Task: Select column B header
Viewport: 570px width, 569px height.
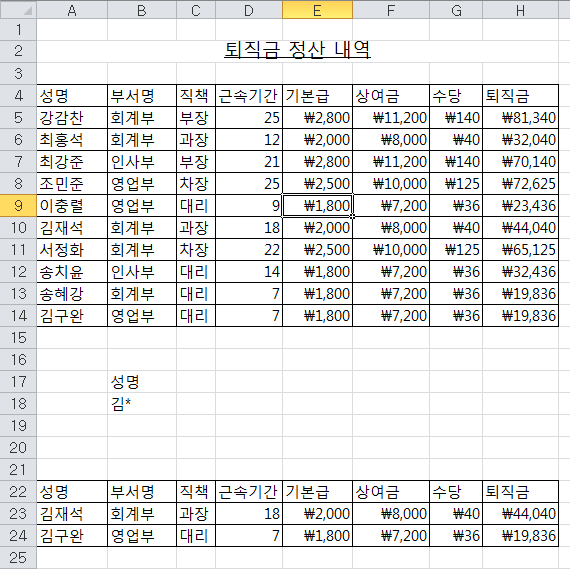Action: click(142, 10)
